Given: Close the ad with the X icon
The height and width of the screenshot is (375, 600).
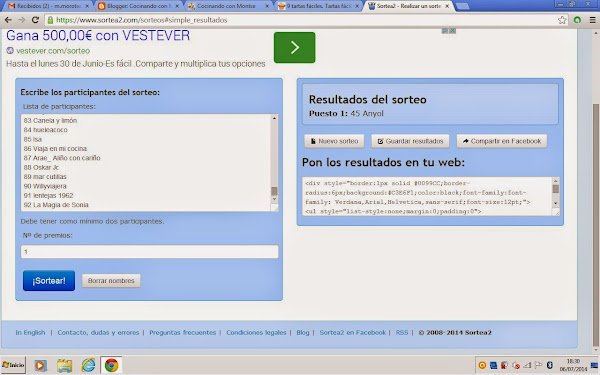Looking at the screenshot, I should tap(453, 31).
